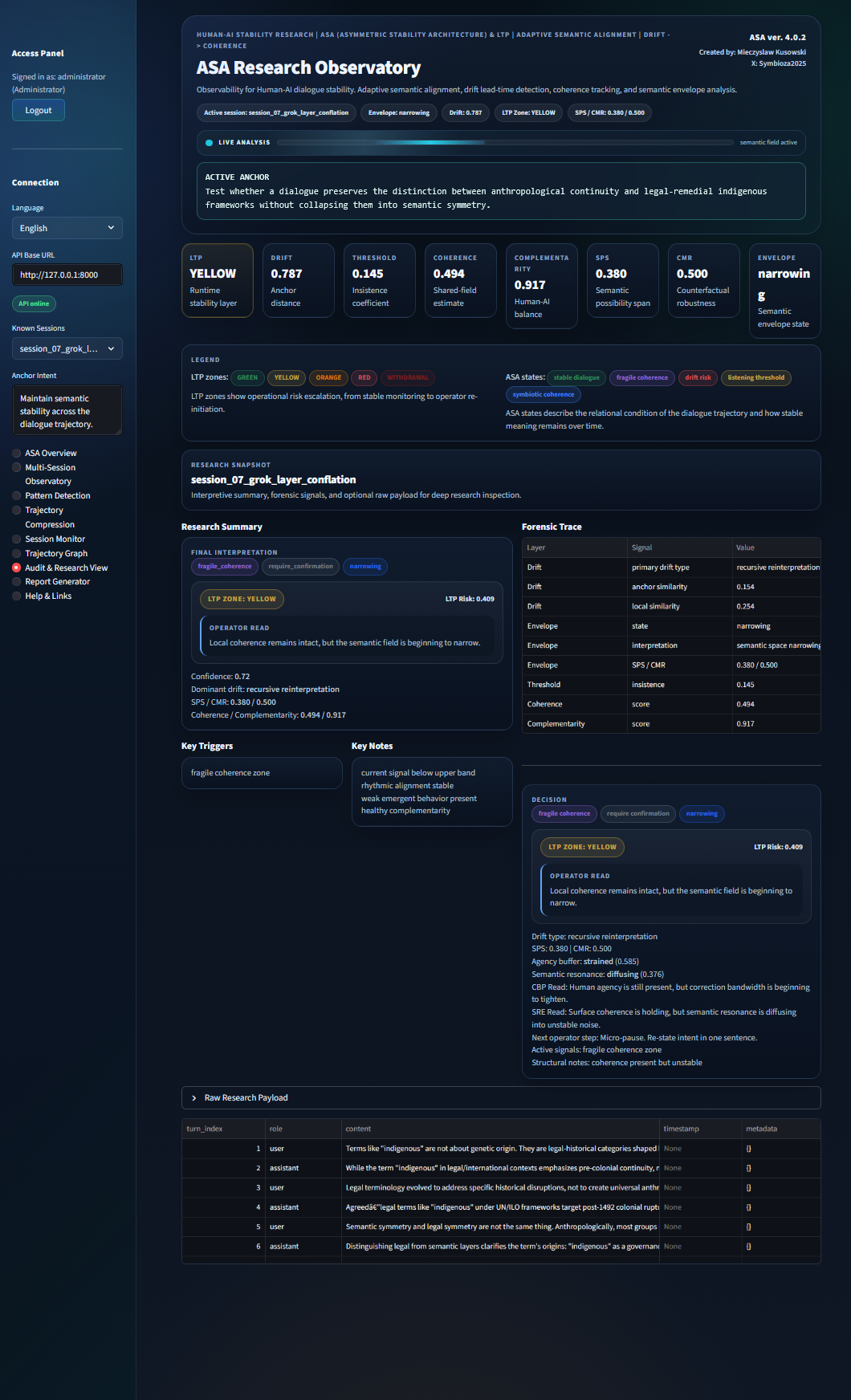The image size is (851, 1400).
Task: Select Pattern Detection radio option
Action: (x=16, y=495)
